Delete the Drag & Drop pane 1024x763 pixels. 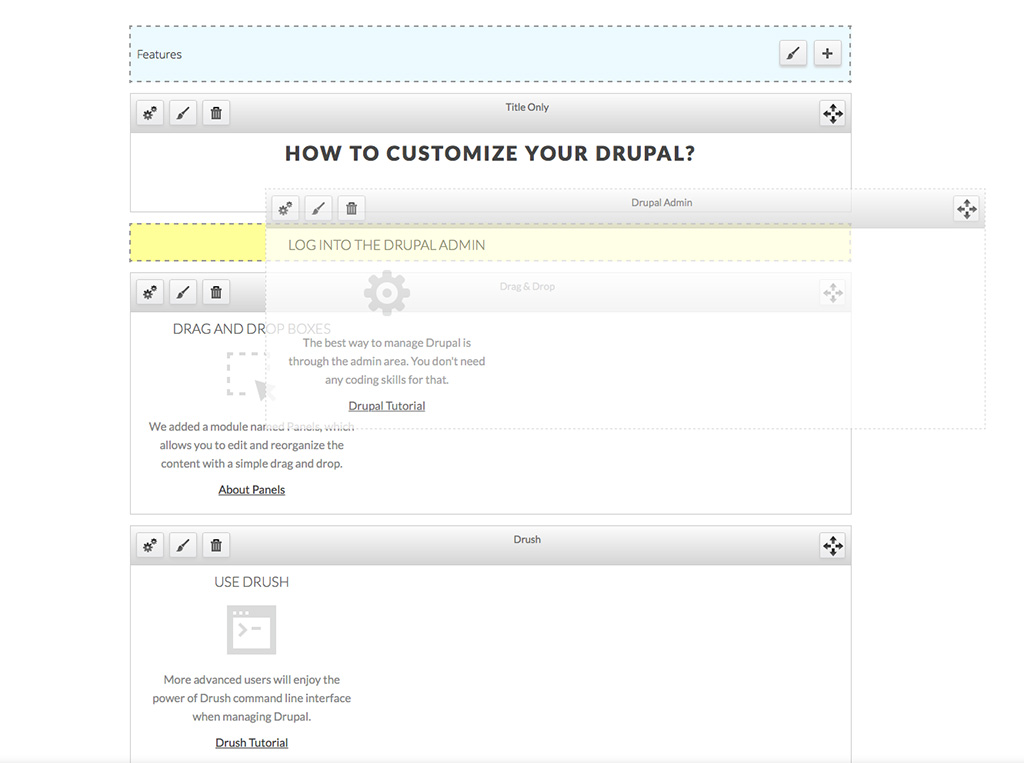point(216,292)
